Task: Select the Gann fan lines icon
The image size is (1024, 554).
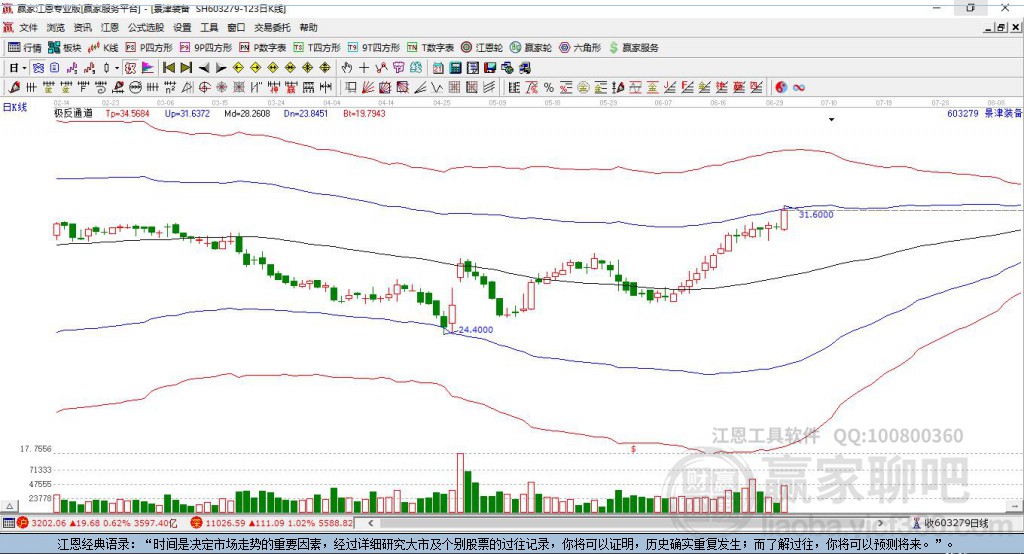Action: (x=368, y=87)
